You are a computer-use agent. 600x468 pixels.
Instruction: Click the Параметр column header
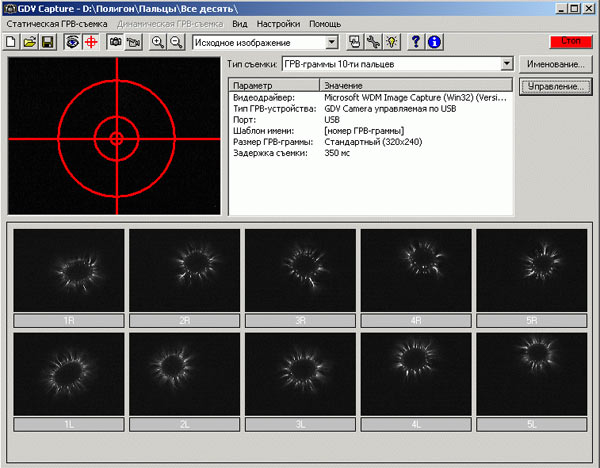click(274, 85)
